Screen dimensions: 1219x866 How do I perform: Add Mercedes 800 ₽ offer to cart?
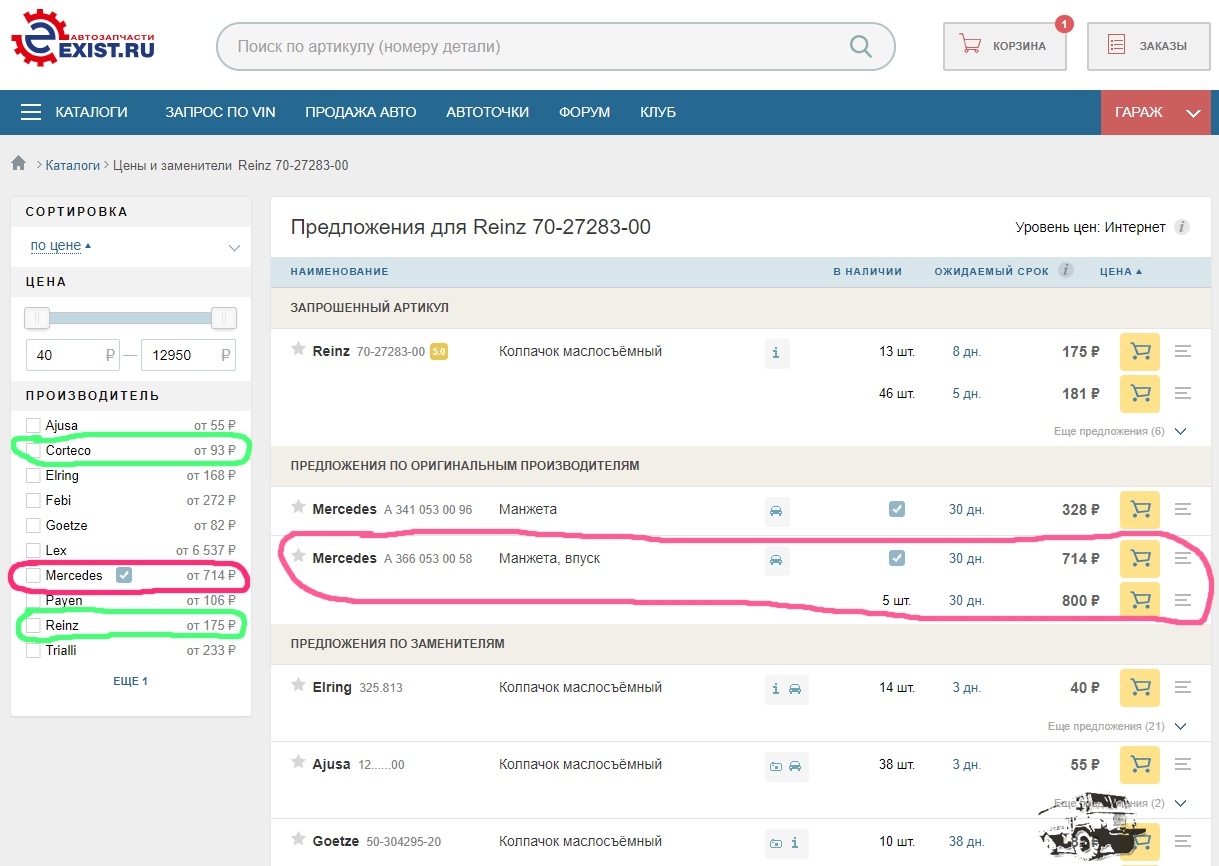coord(1140,601)
